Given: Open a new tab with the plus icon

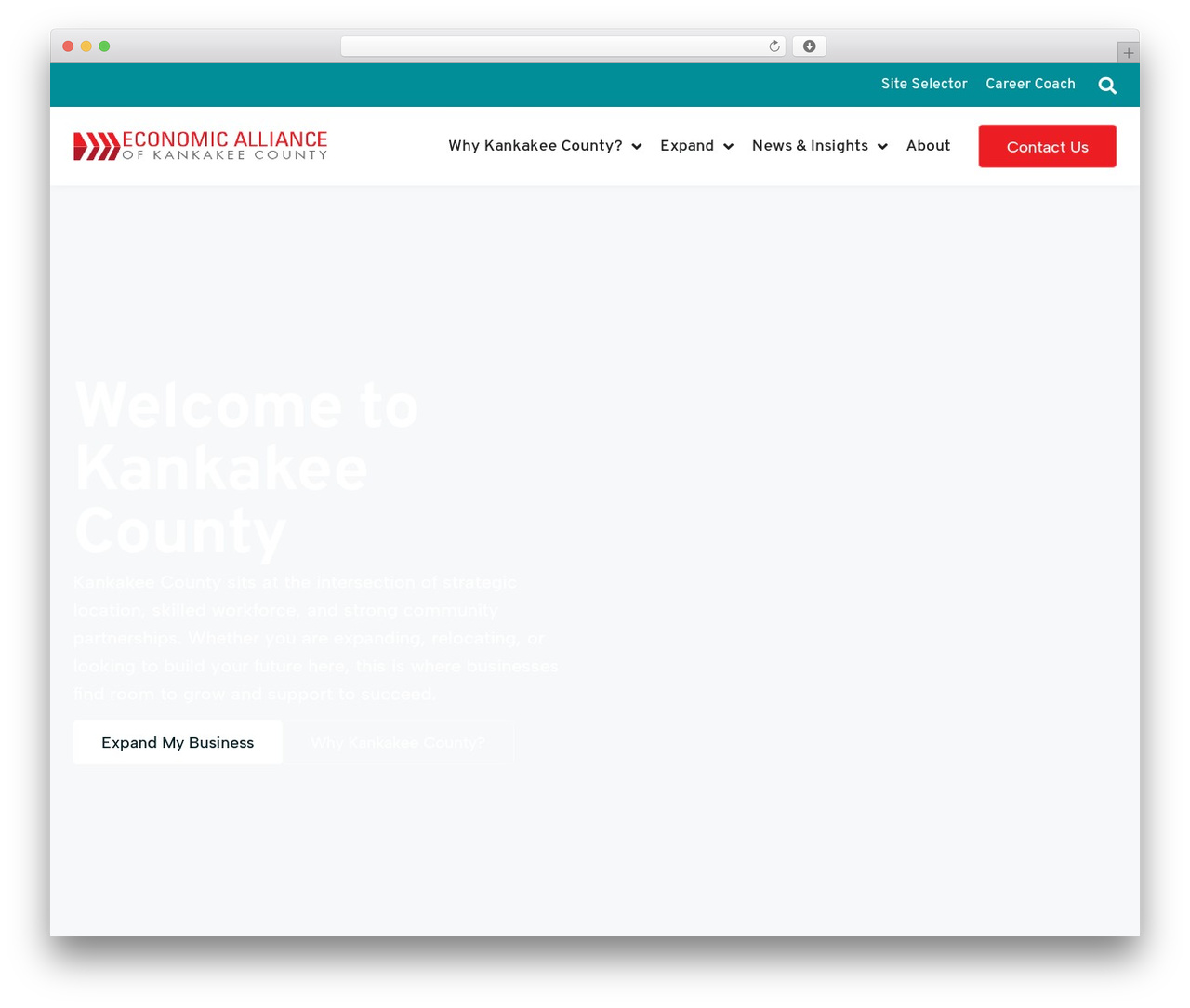Looking at the screenshot, I should 1129,53.
